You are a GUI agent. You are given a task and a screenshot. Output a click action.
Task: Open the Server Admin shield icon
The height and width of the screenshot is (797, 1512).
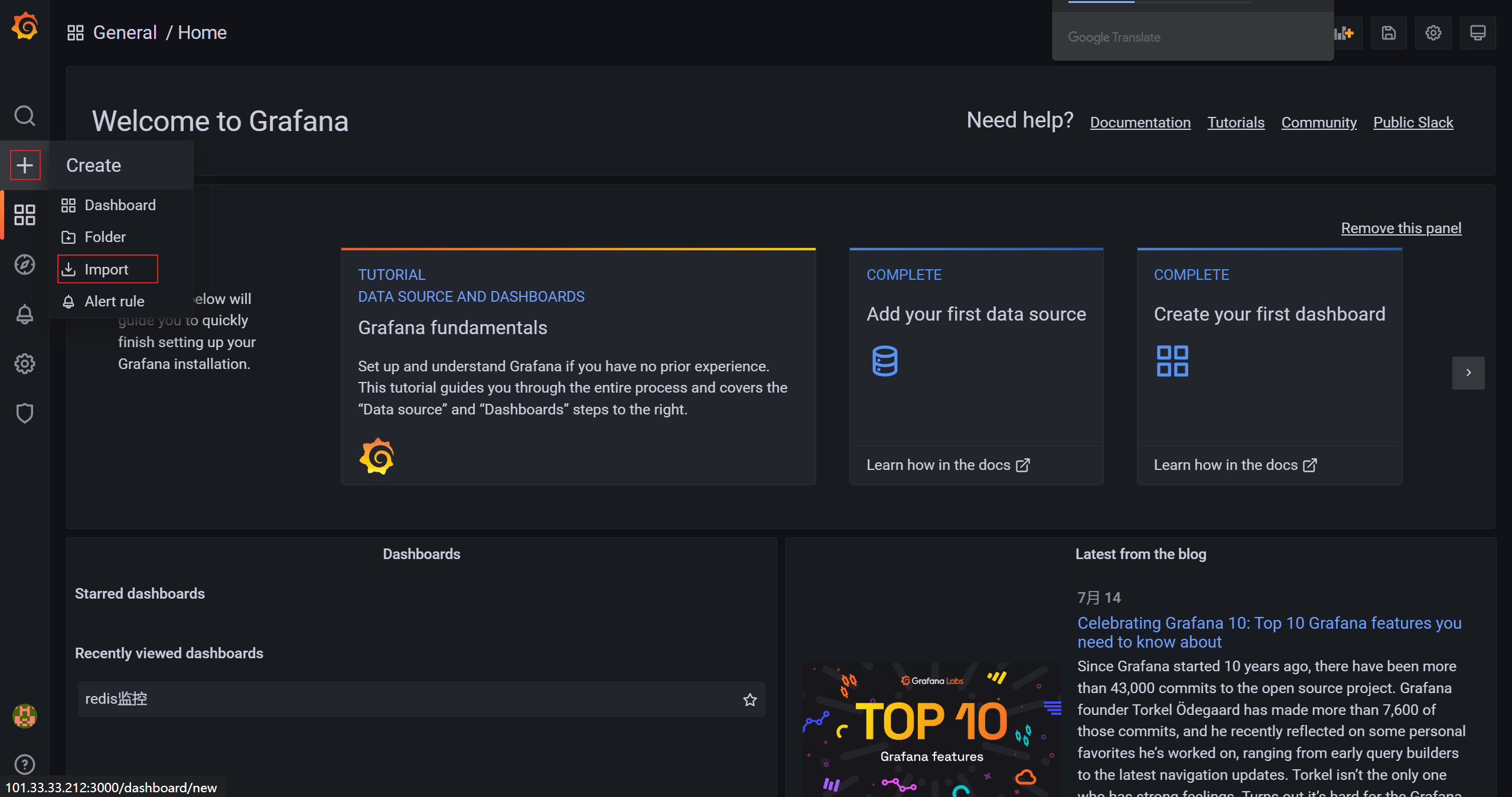click(x=25, y=413)
